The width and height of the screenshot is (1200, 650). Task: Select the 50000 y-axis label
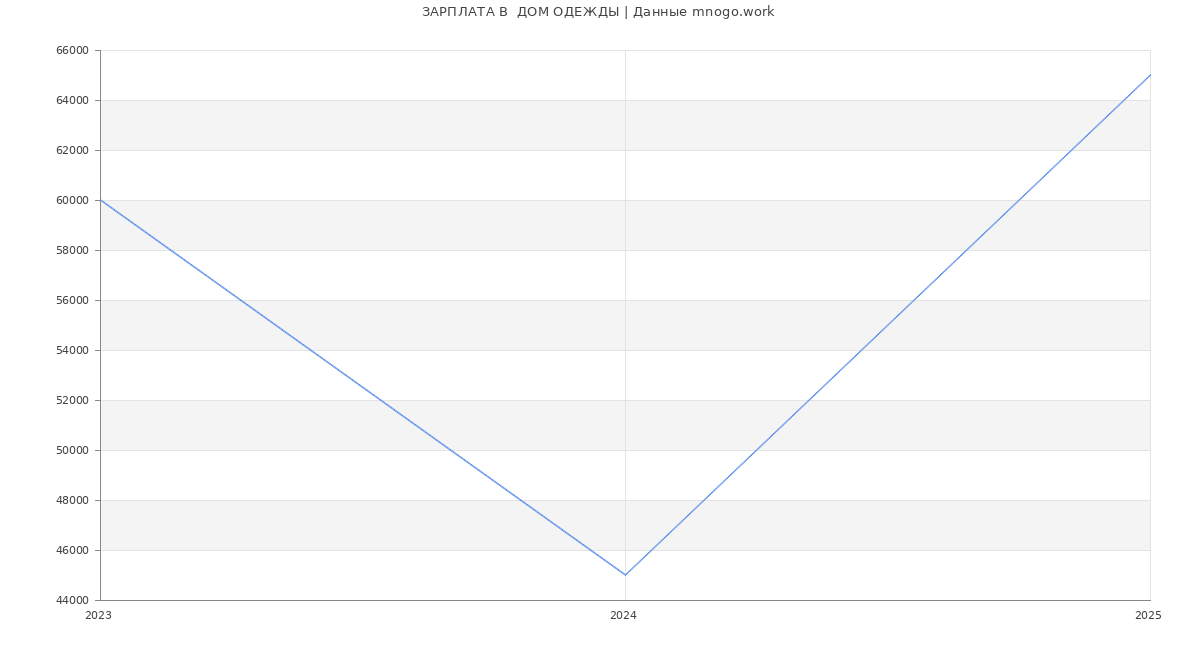tap(72, 450)
